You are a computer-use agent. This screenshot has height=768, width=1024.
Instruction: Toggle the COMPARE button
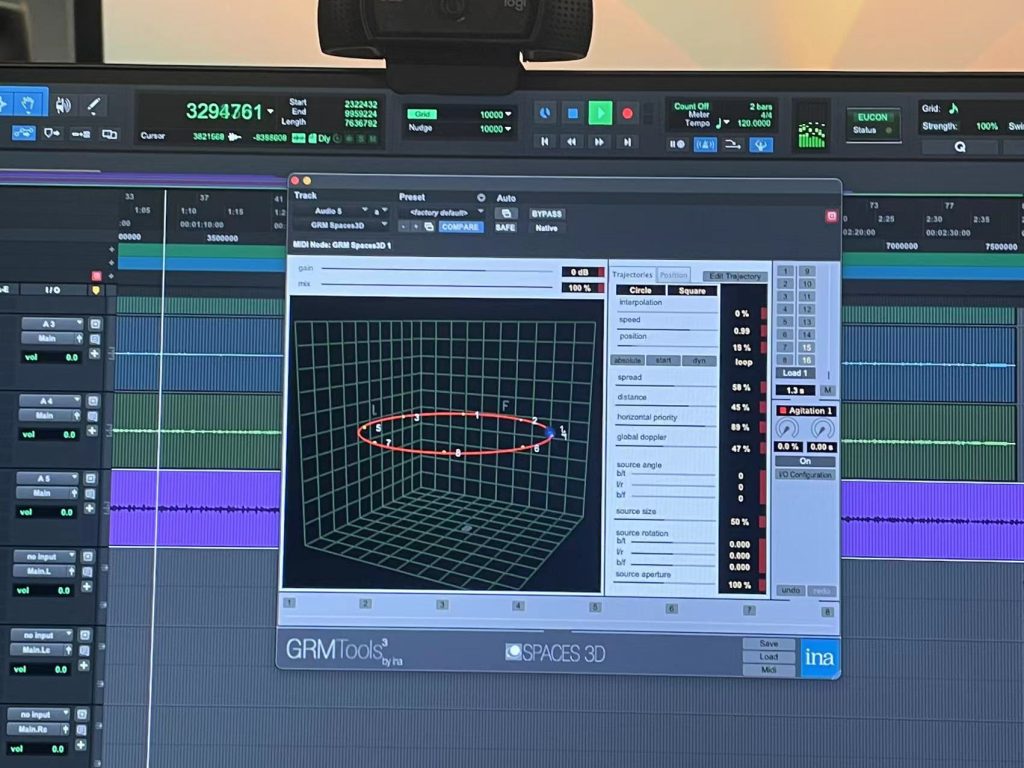coord(460,227)
